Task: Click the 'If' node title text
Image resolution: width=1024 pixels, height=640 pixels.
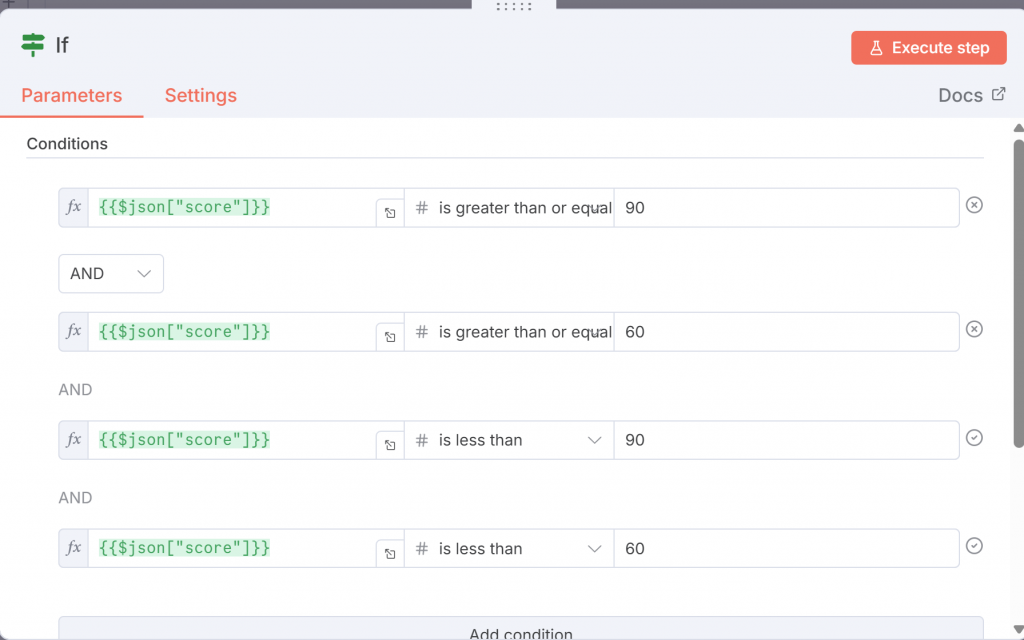Action: point(62,45)
